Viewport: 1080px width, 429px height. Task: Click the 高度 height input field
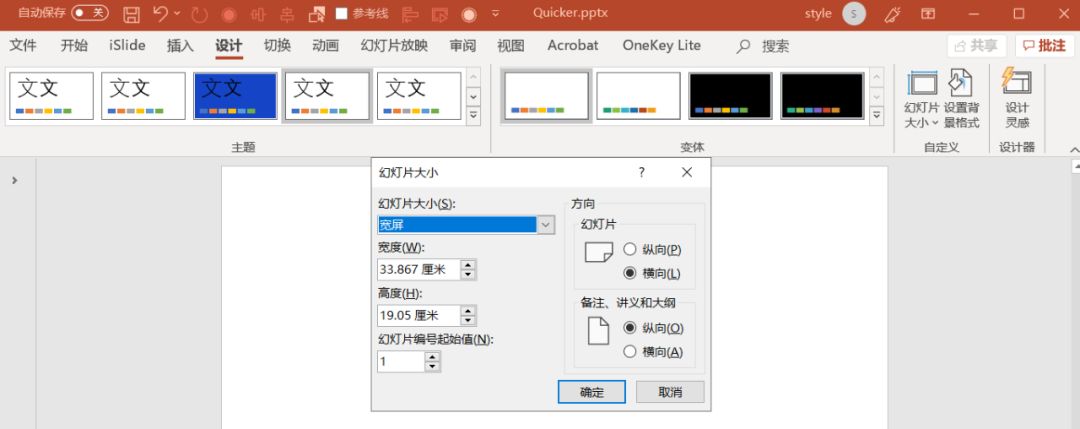click(419, 316)
